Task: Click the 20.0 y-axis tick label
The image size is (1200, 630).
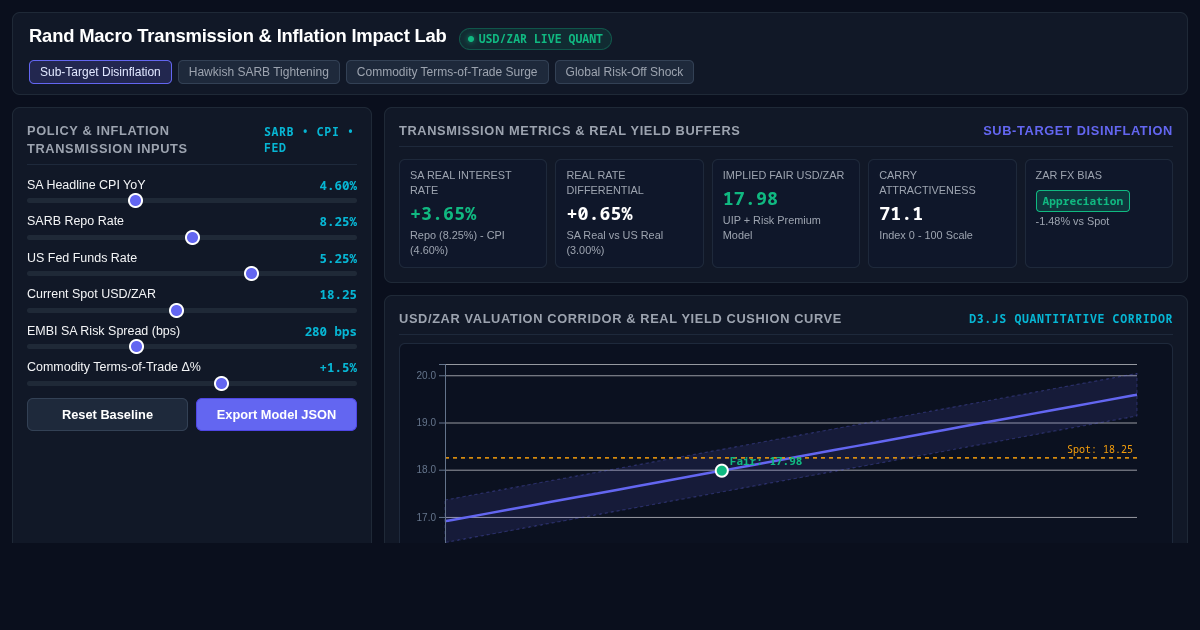Action: [426, 376]
